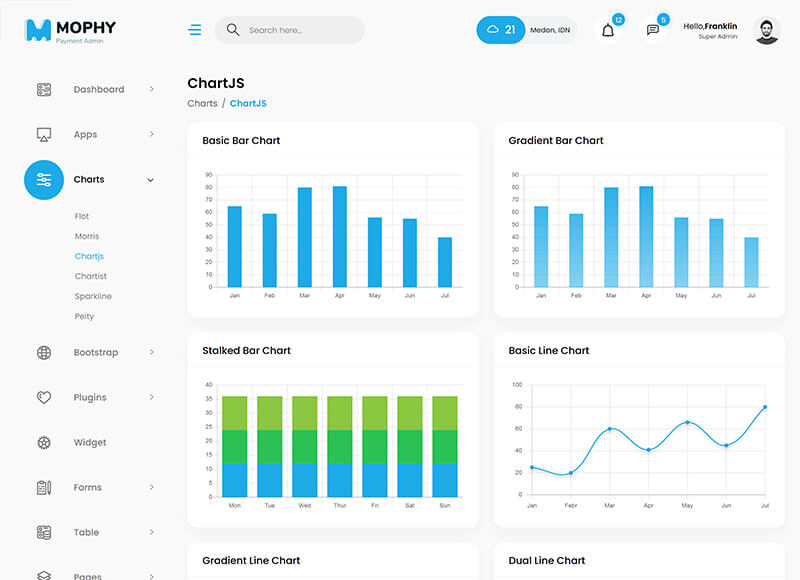Open the Chartist submenu item
Screen dimensions: 800x580
tap(90, 277)
